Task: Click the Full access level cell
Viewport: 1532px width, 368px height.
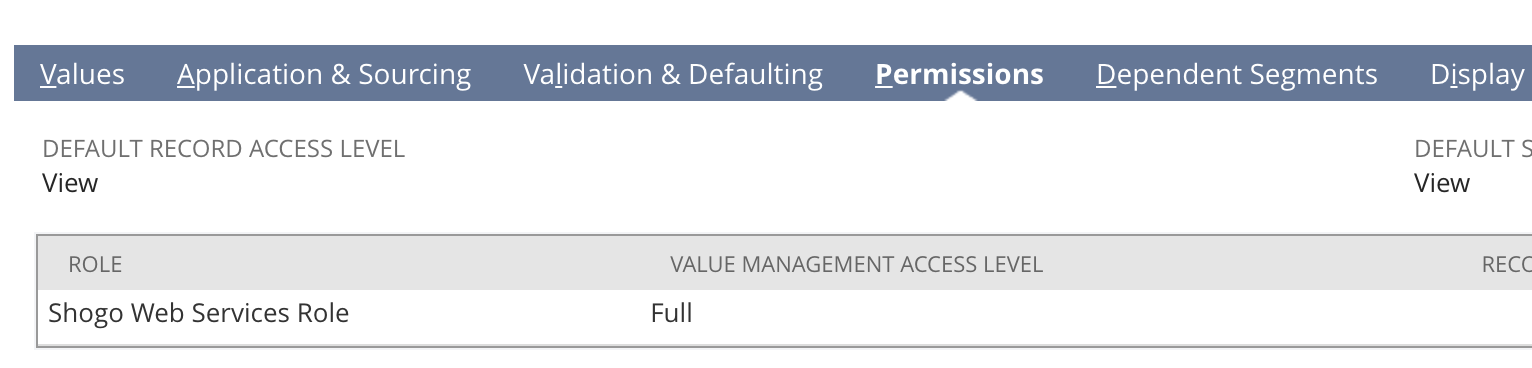Action: (x=671, y=313)
